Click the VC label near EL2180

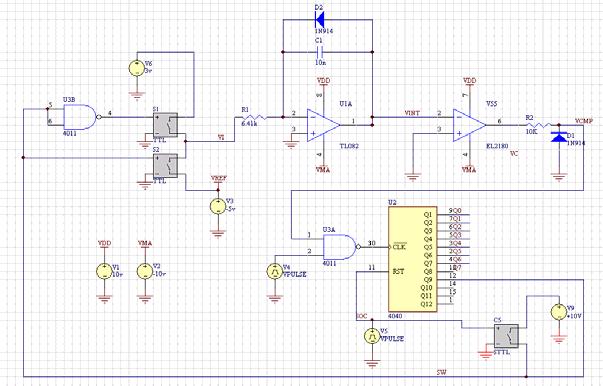[514, 153]
